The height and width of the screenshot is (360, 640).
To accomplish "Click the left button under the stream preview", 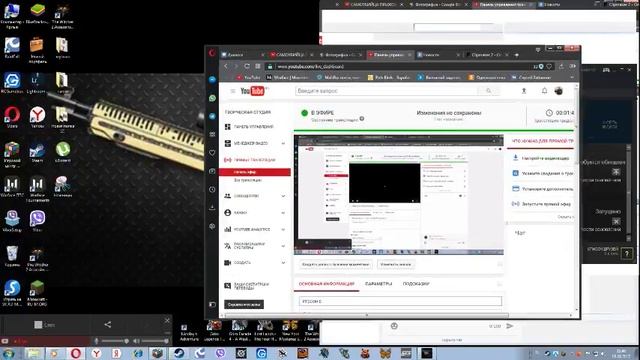I will [x=335, y=264].
